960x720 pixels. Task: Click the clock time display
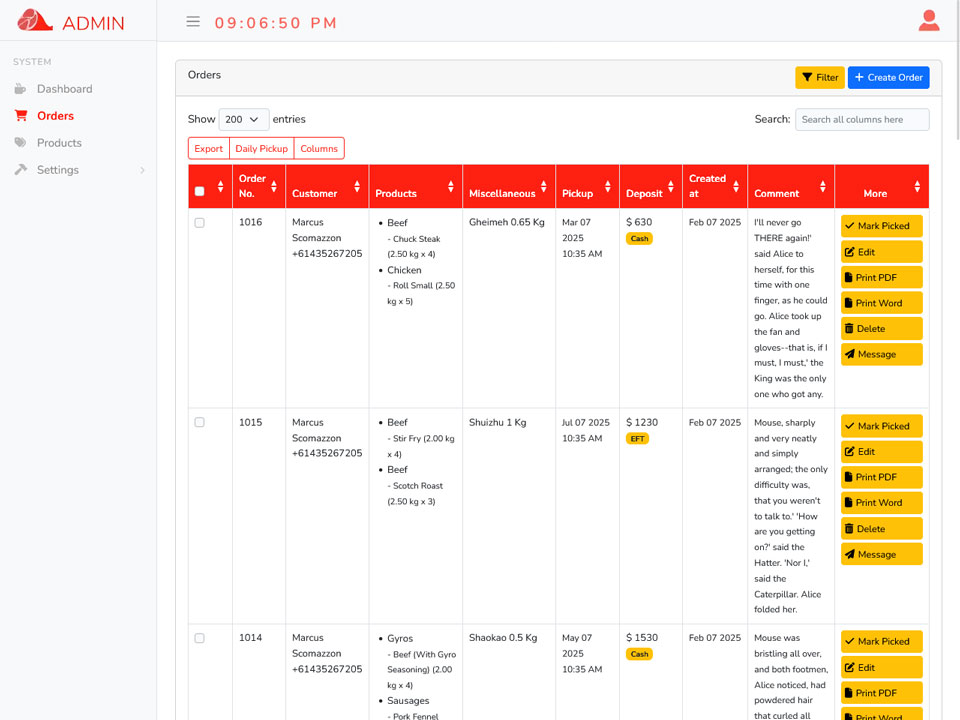[x=276, y=23]
